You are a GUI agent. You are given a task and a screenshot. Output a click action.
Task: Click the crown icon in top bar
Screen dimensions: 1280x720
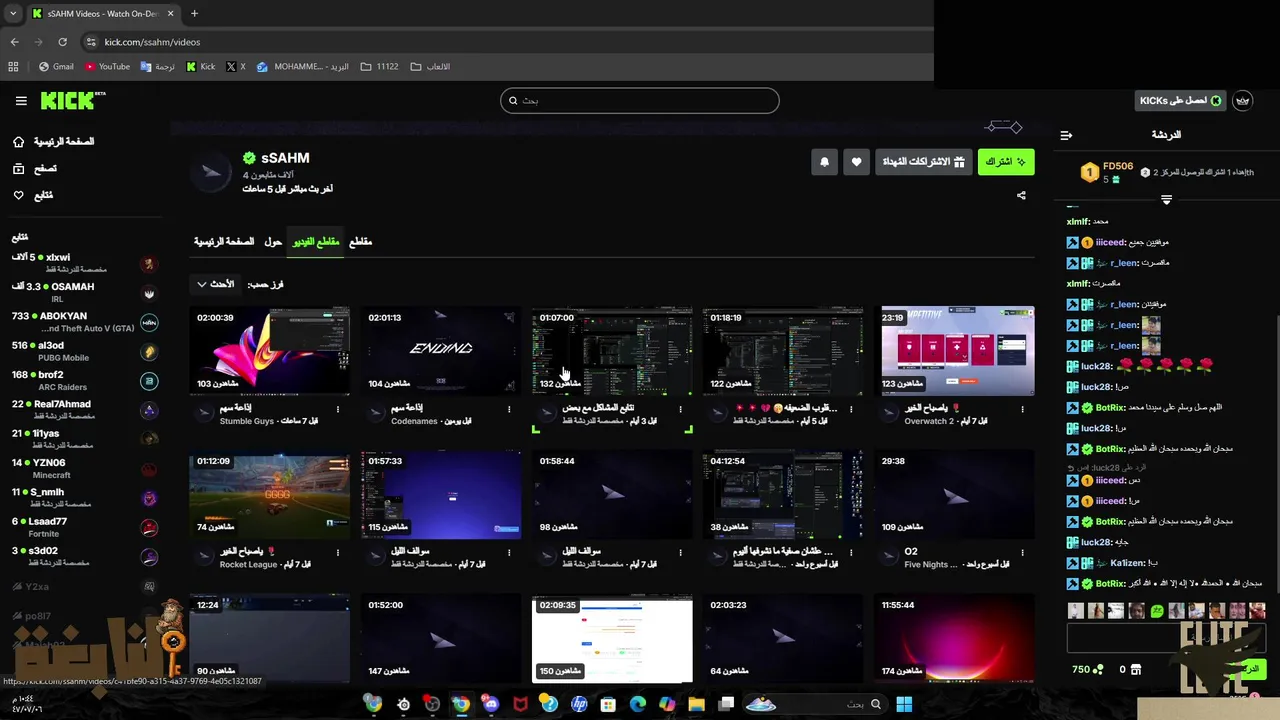1243,101
